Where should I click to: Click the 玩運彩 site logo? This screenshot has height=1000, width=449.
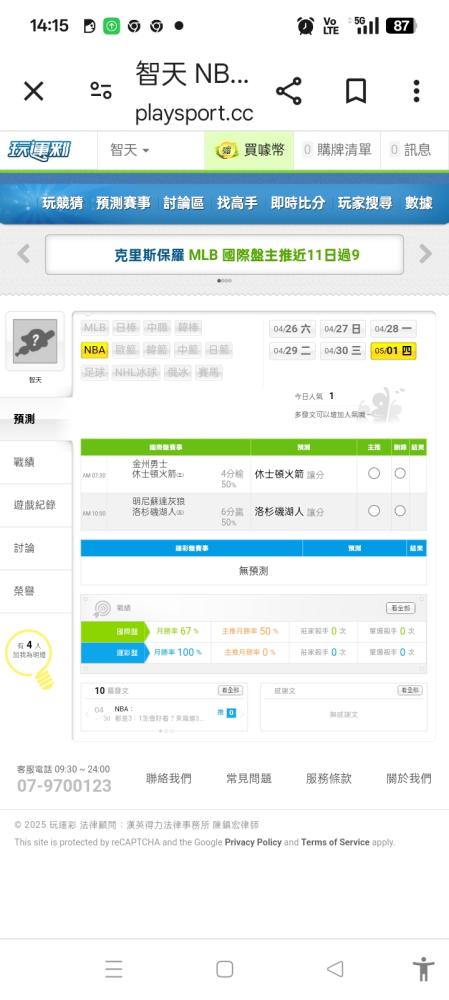point(40,151)
